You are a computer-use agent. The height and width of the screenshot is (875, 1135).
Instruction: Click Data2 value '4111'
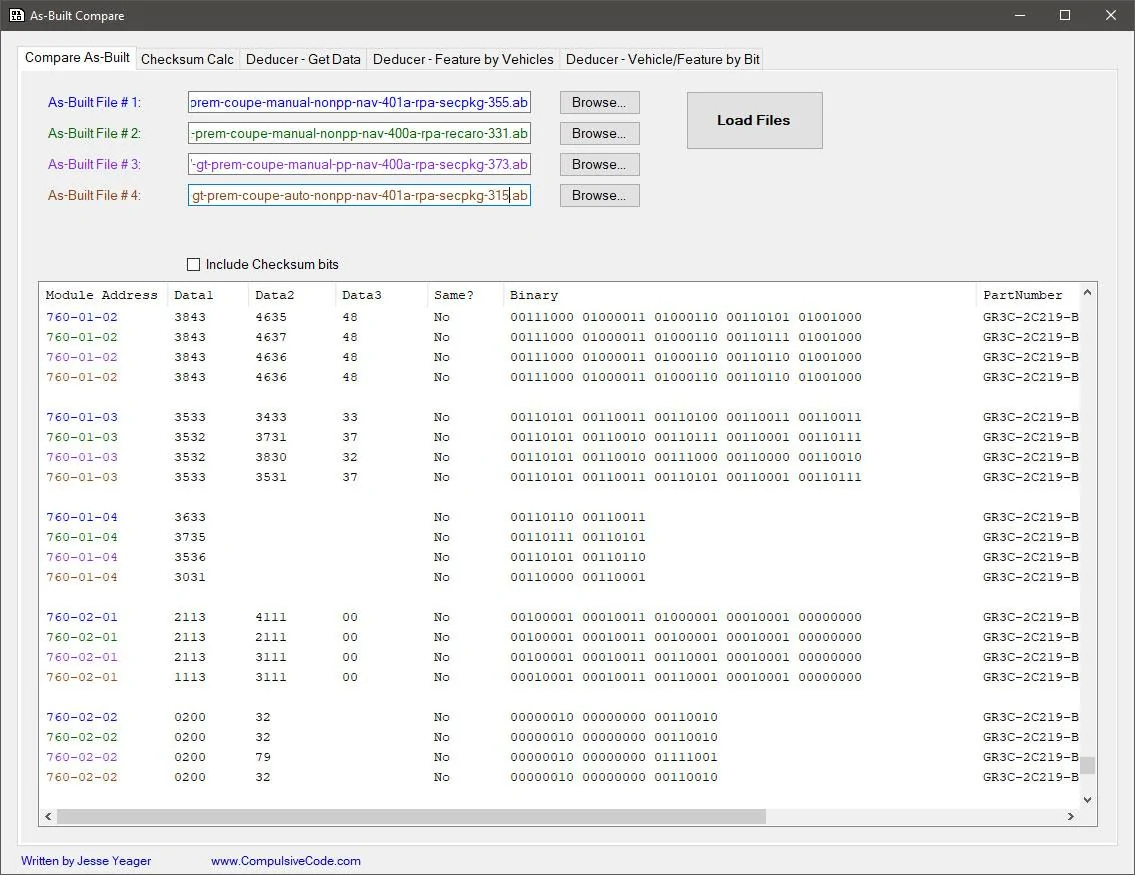[x=271, y=617]
